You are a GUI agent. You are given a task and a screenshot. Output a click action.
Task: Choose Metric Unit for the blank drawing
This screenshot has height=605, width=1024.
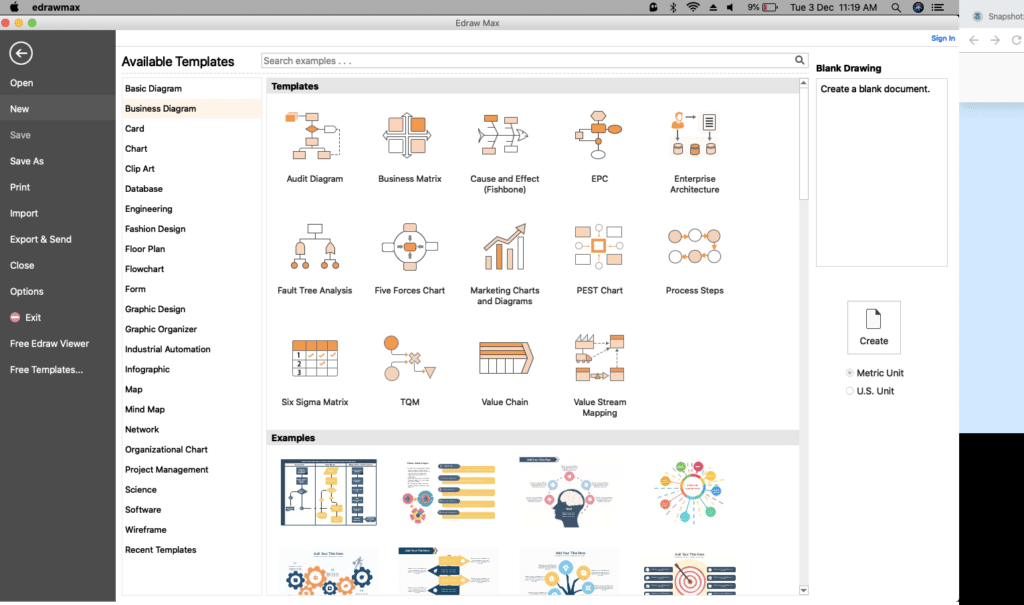pos(851,372)
